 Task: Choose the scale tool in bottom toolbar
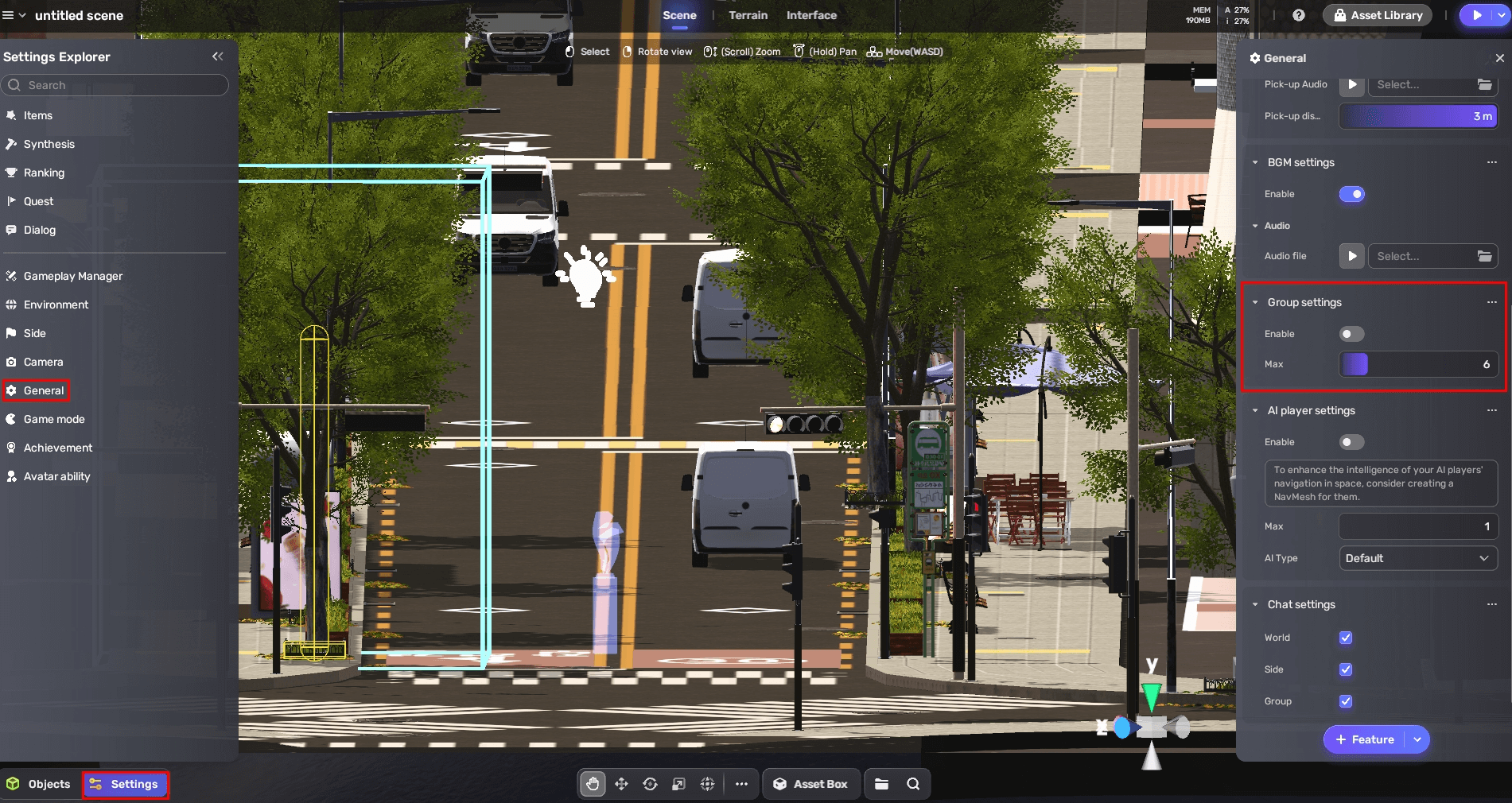[678, 784]
